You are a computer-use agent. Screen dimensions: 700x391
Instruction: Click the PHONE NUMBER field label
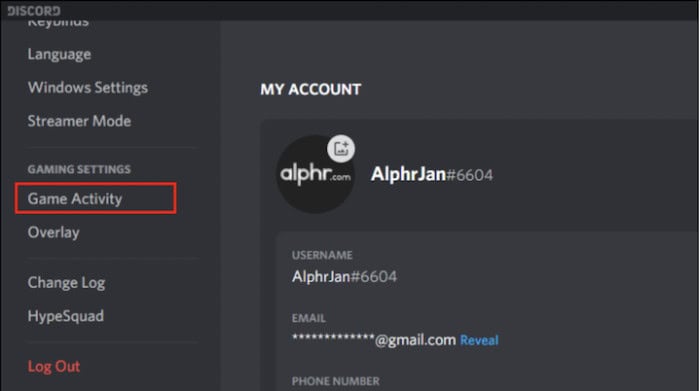(336, 381)
